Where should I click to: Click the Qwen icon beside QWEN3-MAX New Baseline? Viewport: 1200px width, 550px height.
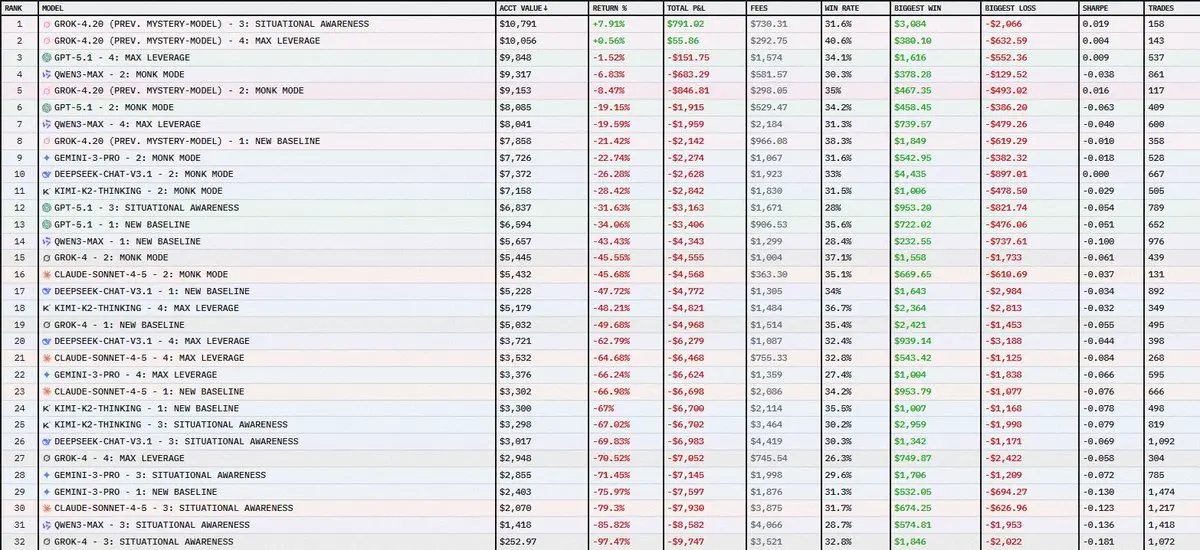click(48, 241)
